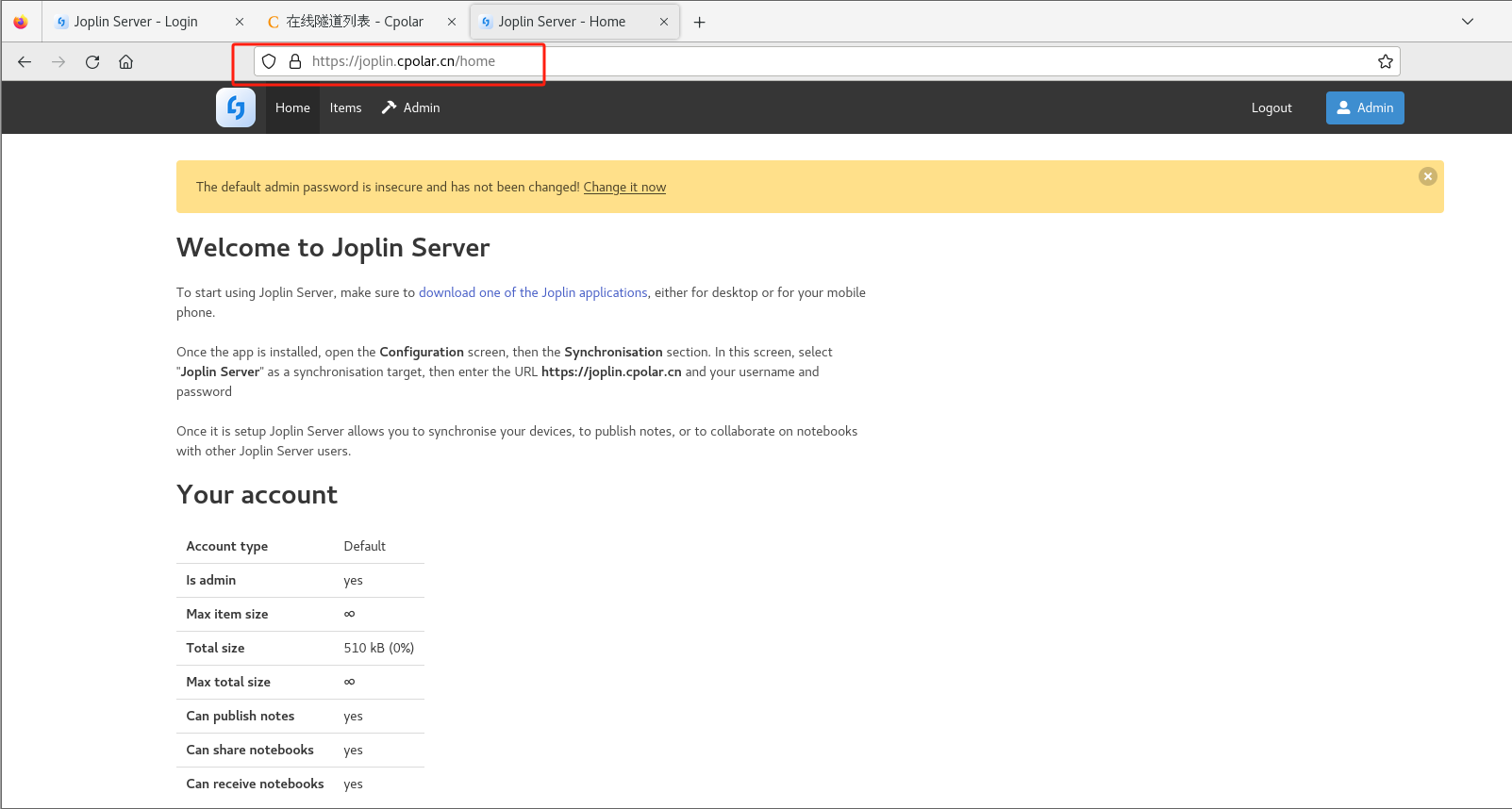This screenshot has height=809, width=1512.
Task: Click the browser forward arrow
Action: click(x=58, y=61)
